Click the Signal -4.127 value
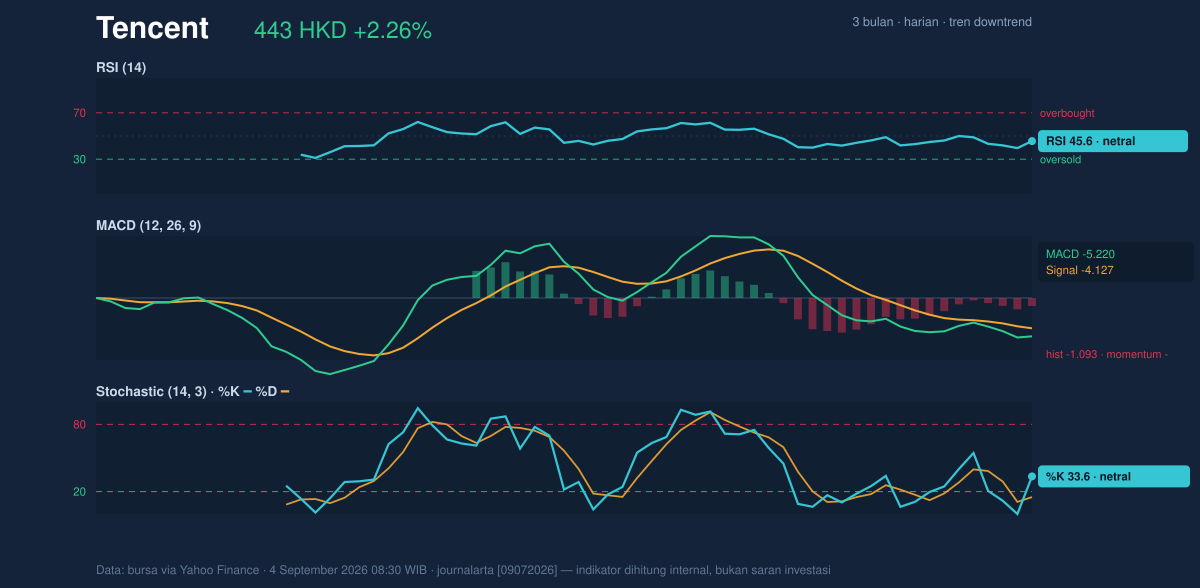The height and width of the screenshot is (588, 1200). [x=1080, y=270]
